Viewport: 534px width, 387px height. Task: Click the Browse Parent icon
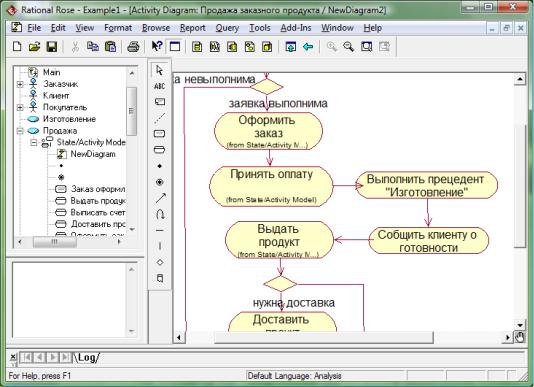[x=290, y=46]
